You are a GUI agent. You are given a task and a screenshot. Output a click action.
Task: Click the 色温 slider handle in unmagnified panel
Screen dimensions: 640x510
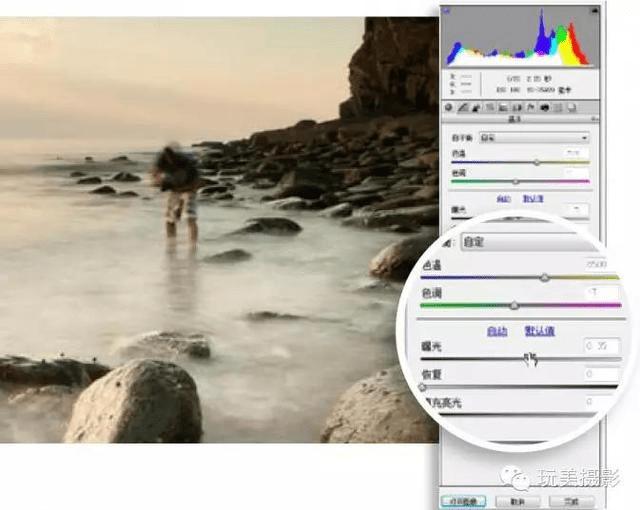pos(537,162)
